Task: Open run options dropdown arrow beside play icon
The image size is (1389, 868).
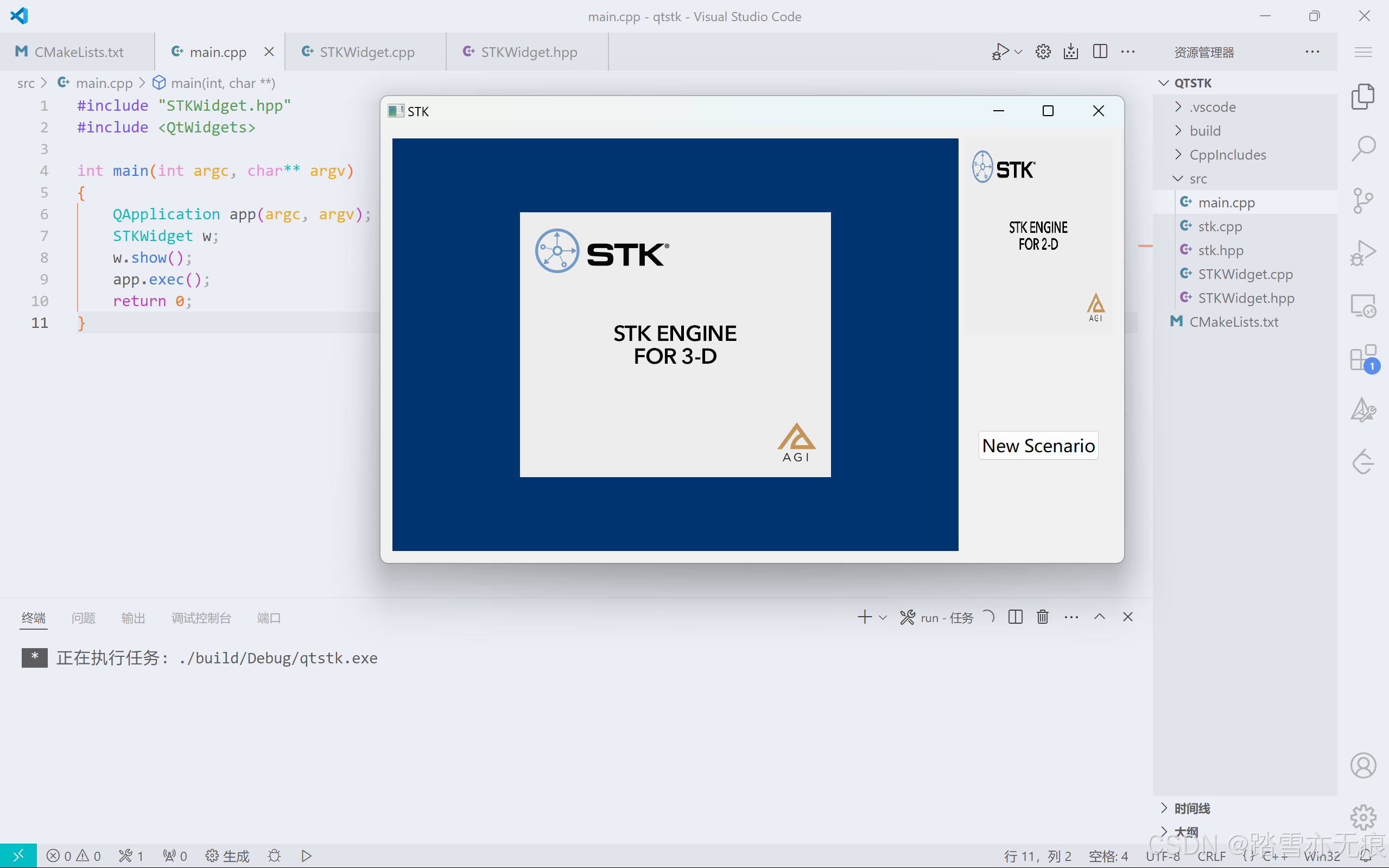Action: [1018, 52]
